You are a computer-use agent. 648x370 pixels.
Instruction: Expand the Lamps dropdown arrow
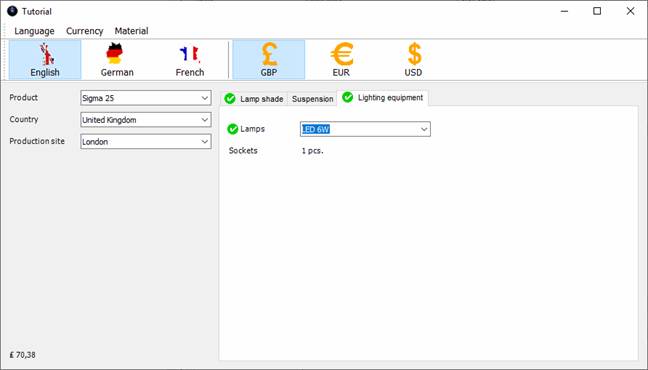coord(424,129)
